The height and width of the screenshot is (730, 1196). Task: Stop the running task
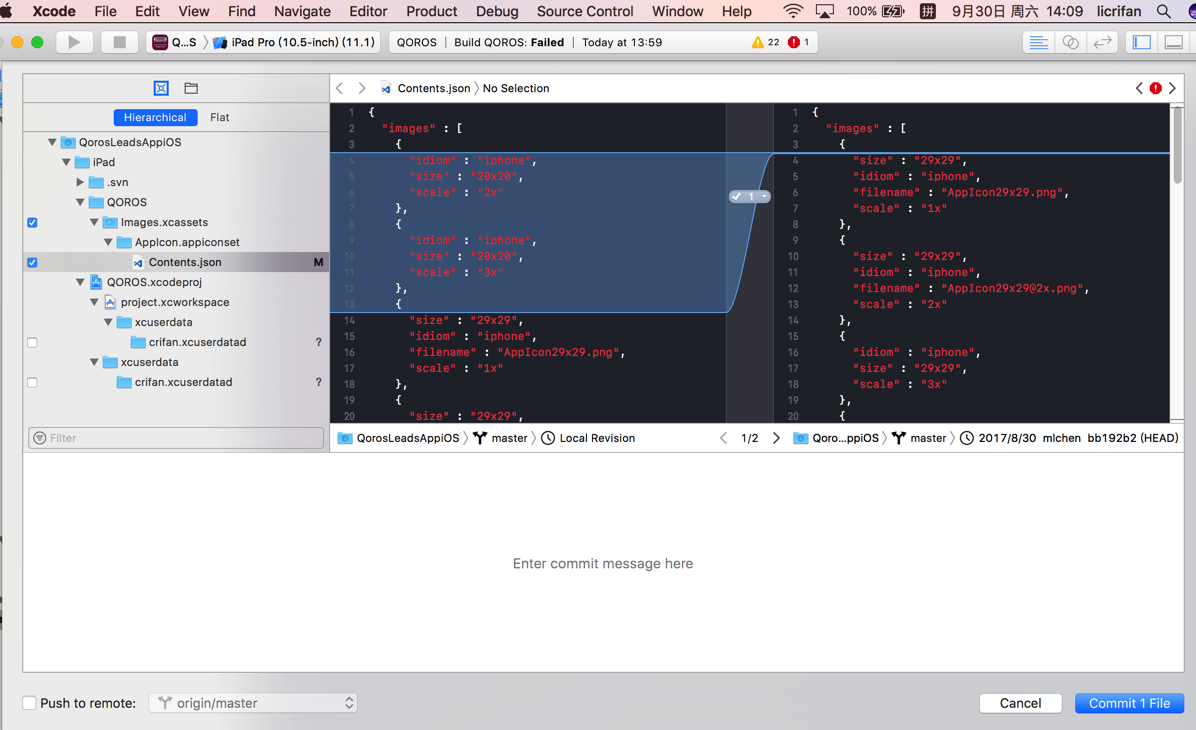(x=119, y=42)
